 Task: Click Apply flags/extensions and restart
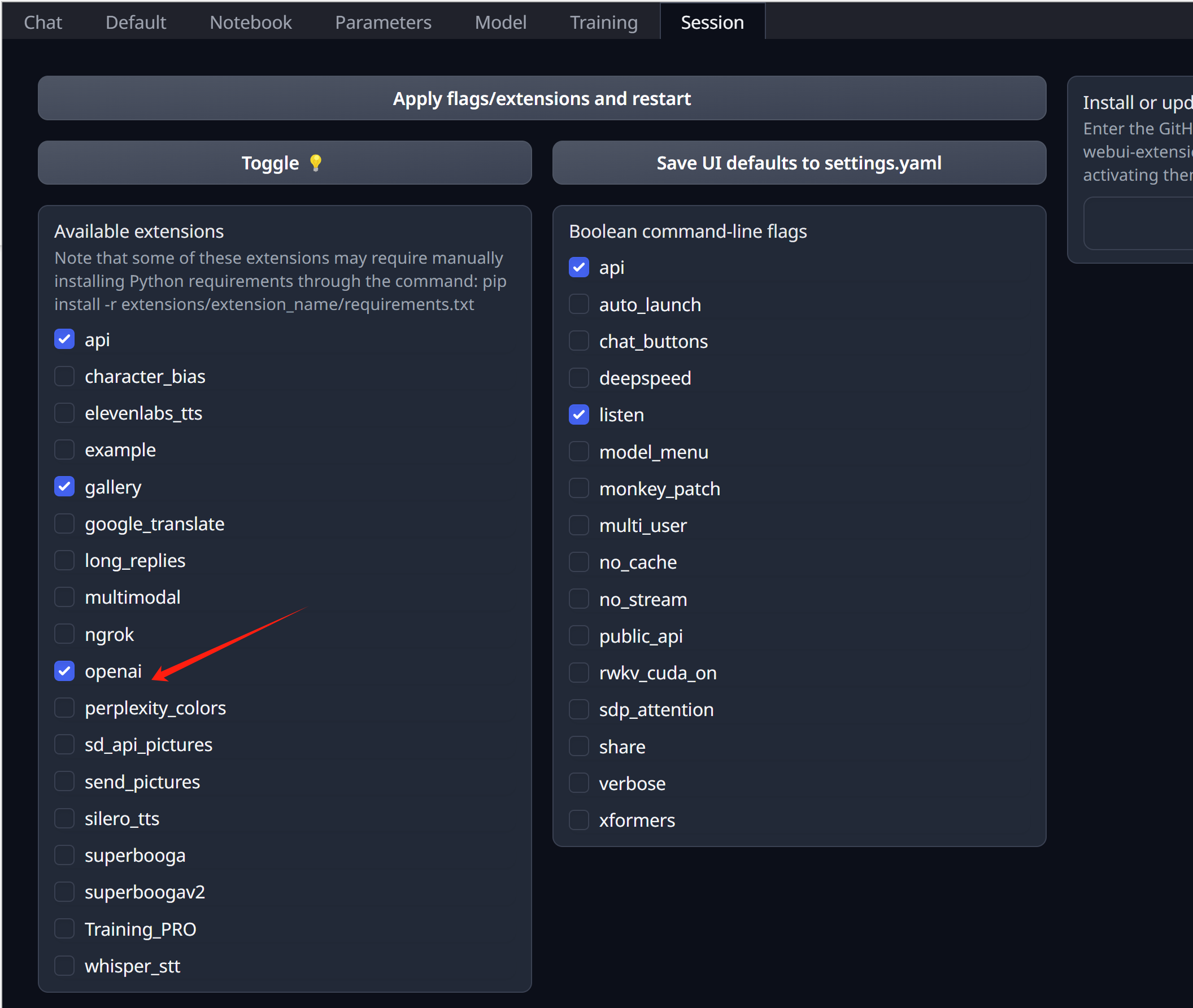[541, 98]
